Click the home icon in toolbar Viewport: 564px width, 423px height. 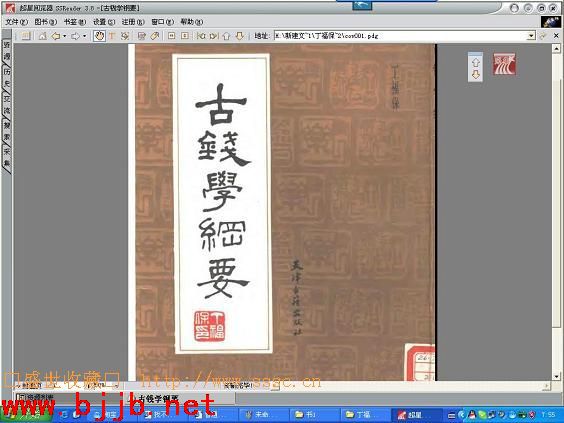coord(42,36)
